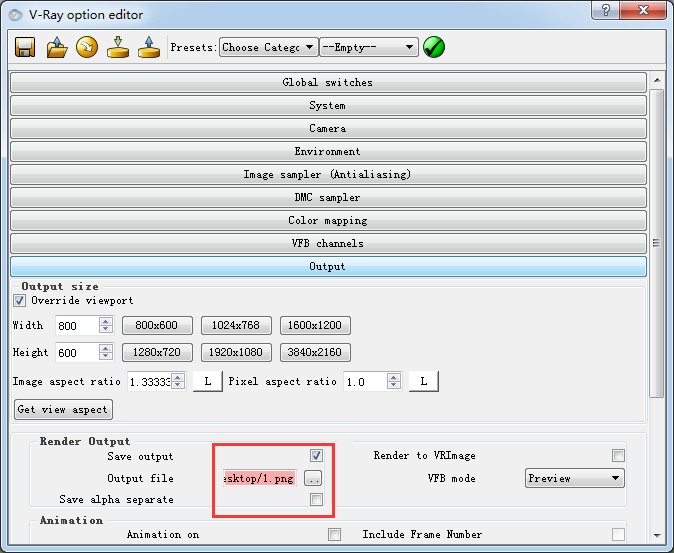
Task: Open the Choose Category presets dropdown
Action: click(268, 47)
